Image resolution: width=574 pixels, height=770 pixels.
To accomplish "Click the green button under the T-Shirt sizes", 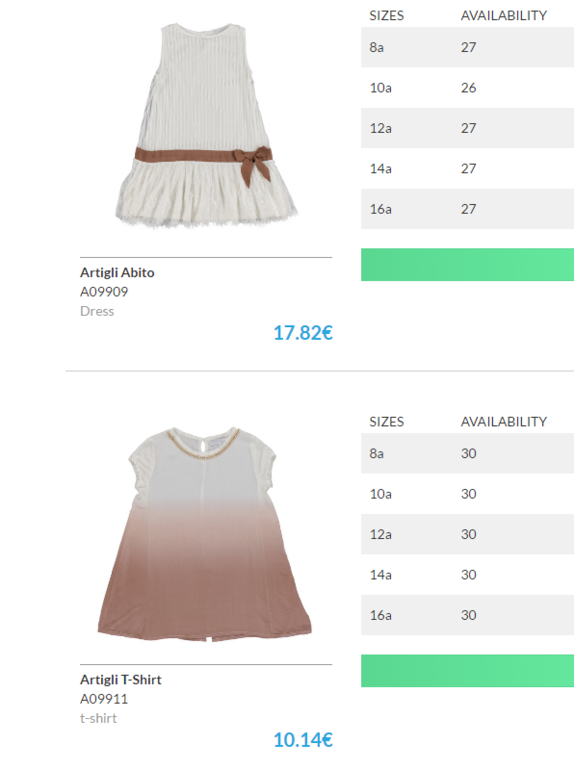I will tap(467, 671).
